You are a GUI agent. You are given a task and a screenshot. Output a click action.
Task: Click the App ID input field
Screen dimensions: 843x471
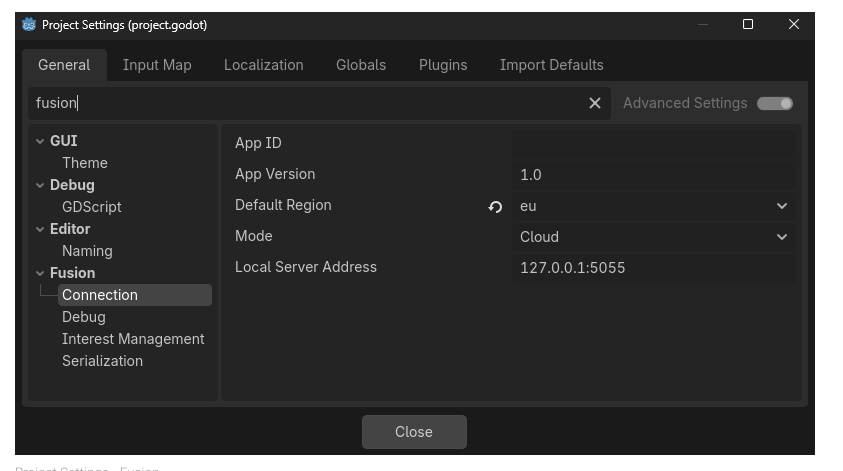pos(654,144)
